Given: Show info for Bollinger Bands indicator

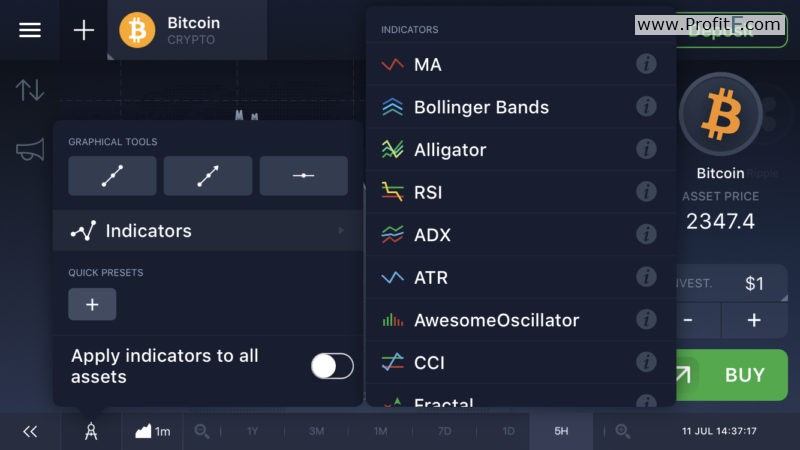Looking at the screenshot, I should tap(646, 107).
